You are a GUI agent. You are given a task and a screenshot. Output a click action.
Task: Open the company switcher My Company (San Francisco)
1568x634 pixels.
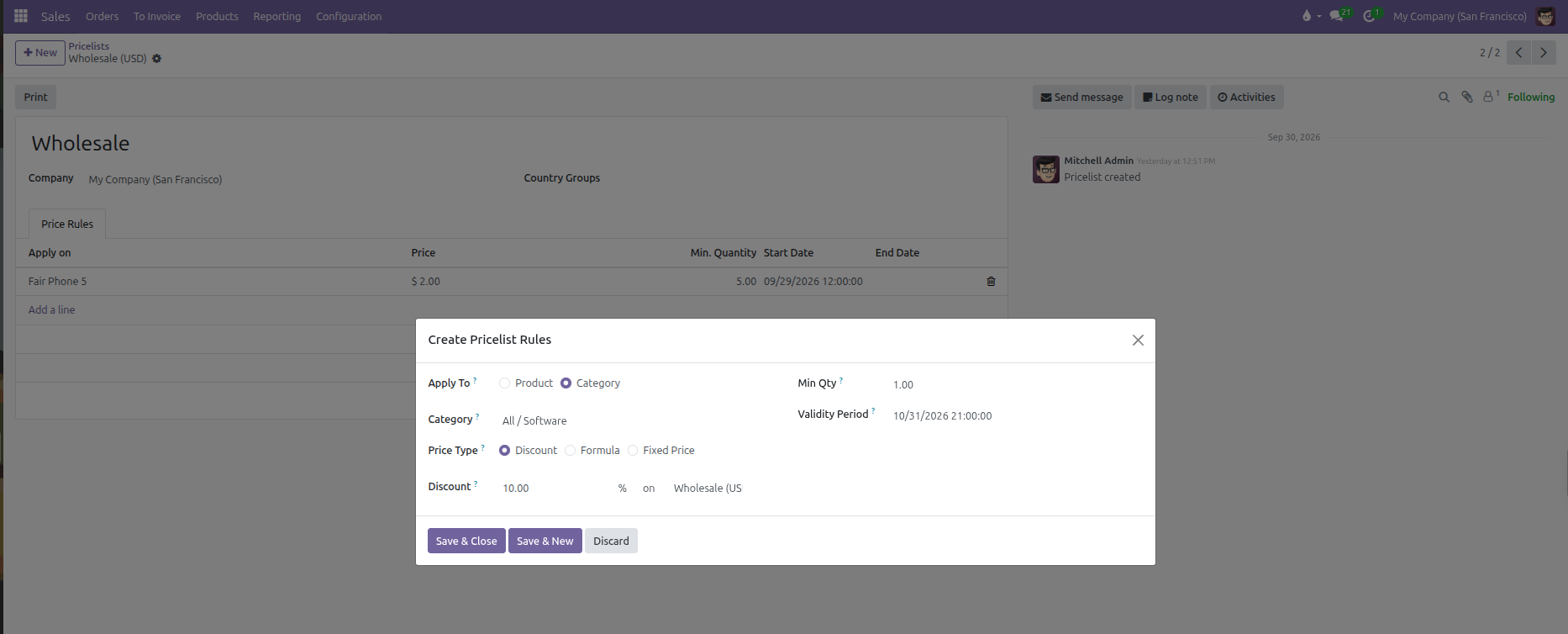click(1460, 16)
